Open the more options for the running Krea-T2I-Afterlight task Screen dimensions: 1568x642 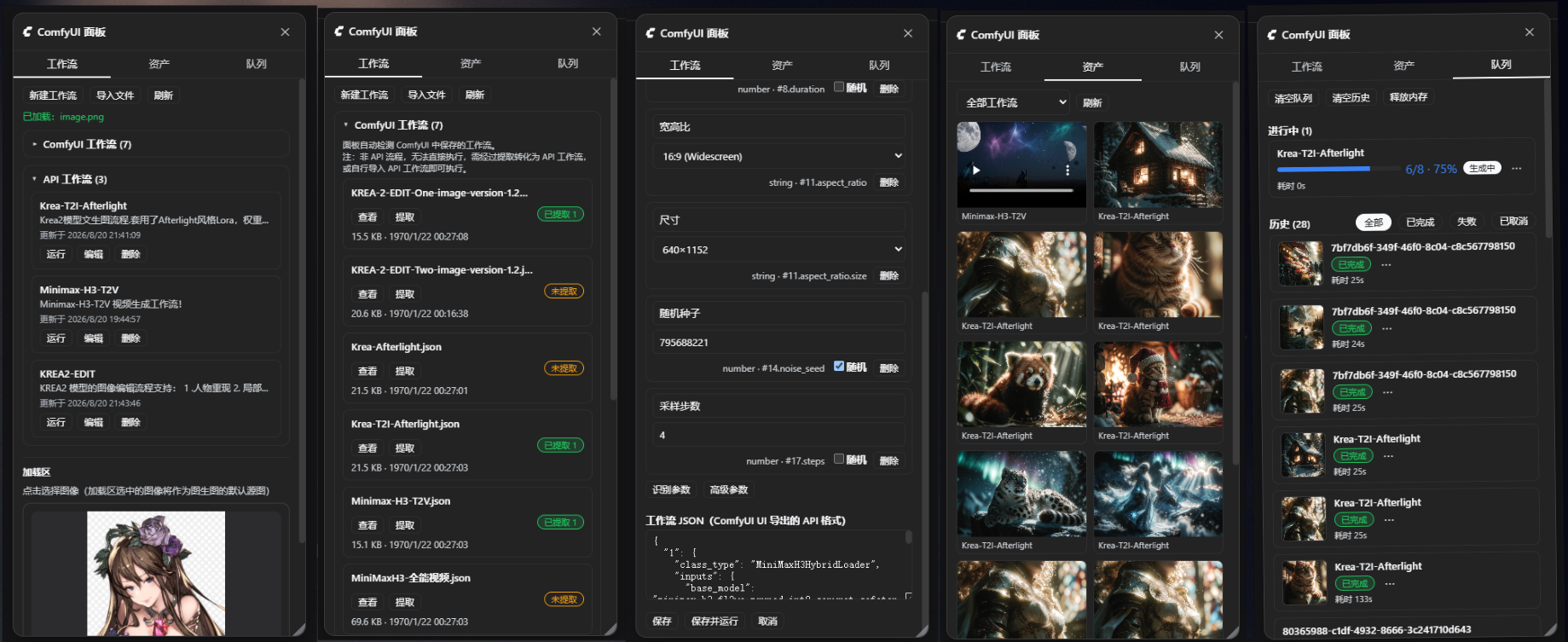[x=1517, y=169]
